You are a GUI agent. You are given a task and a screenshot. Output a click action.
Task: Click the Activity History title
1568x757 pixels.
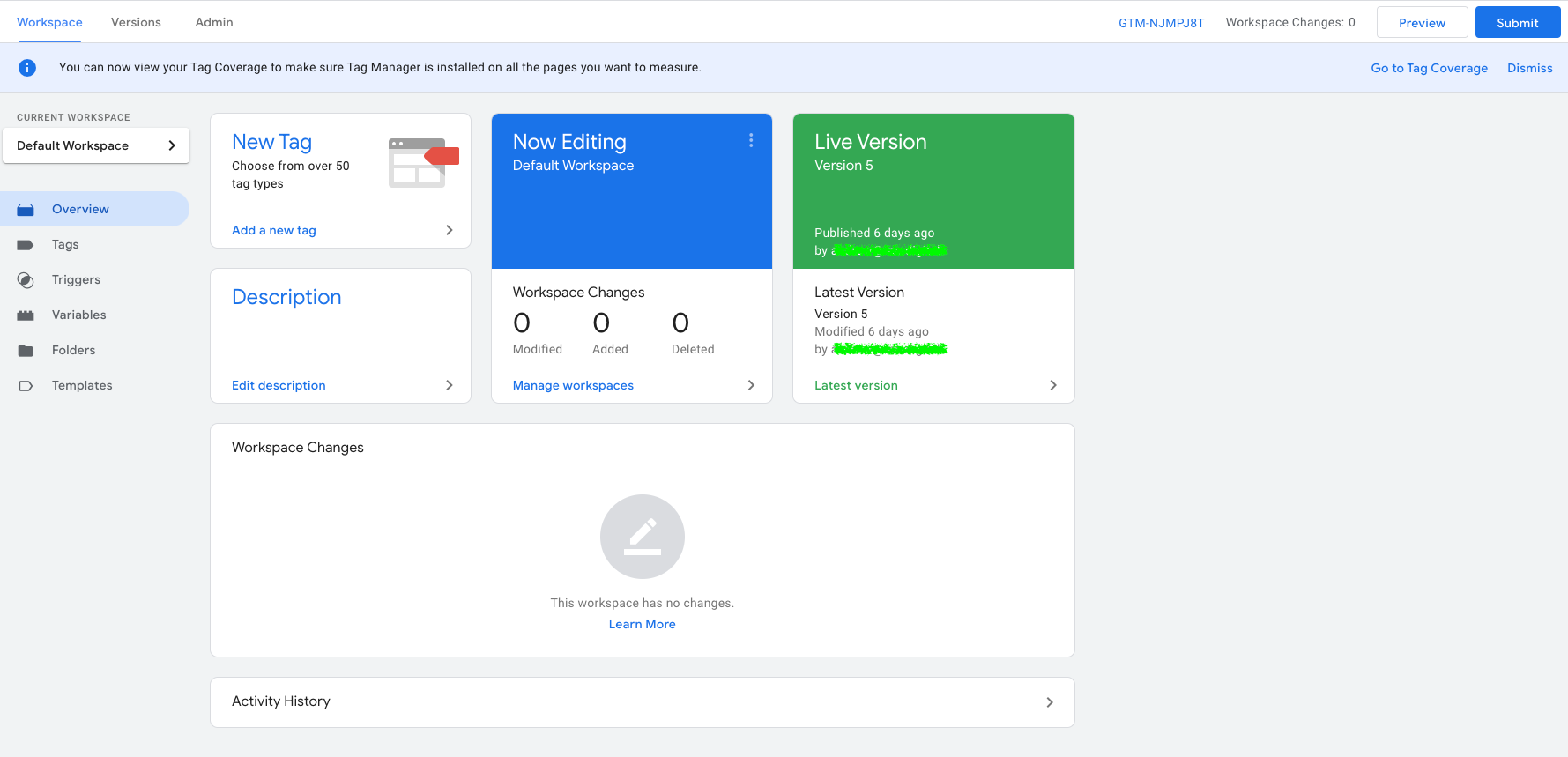(281, 701)
